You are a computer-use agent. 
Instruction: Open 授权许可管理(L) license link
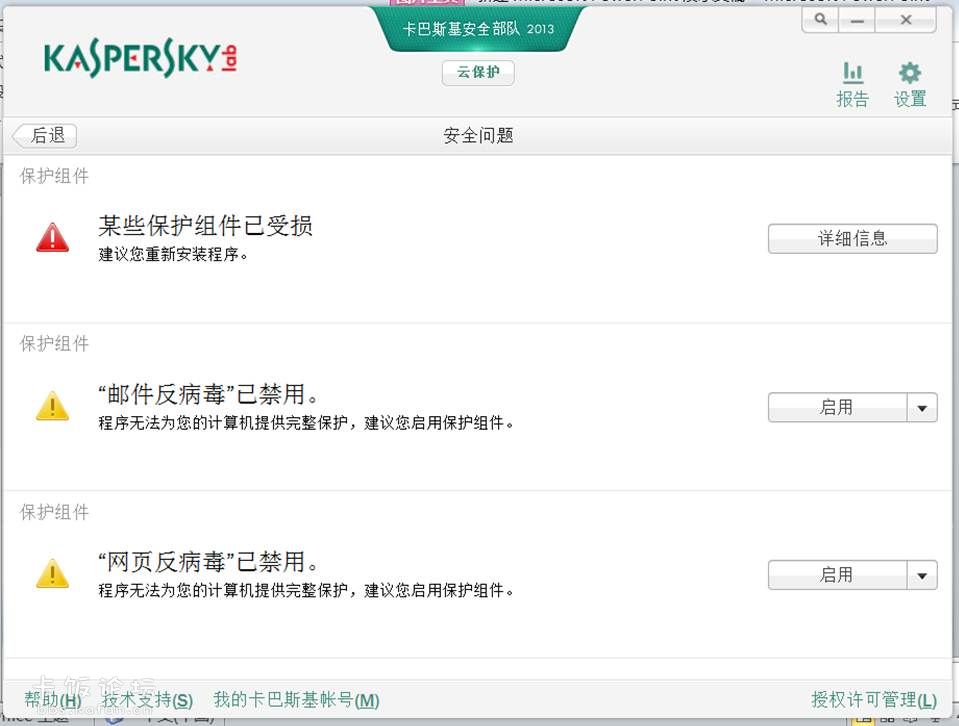[874, 700]
